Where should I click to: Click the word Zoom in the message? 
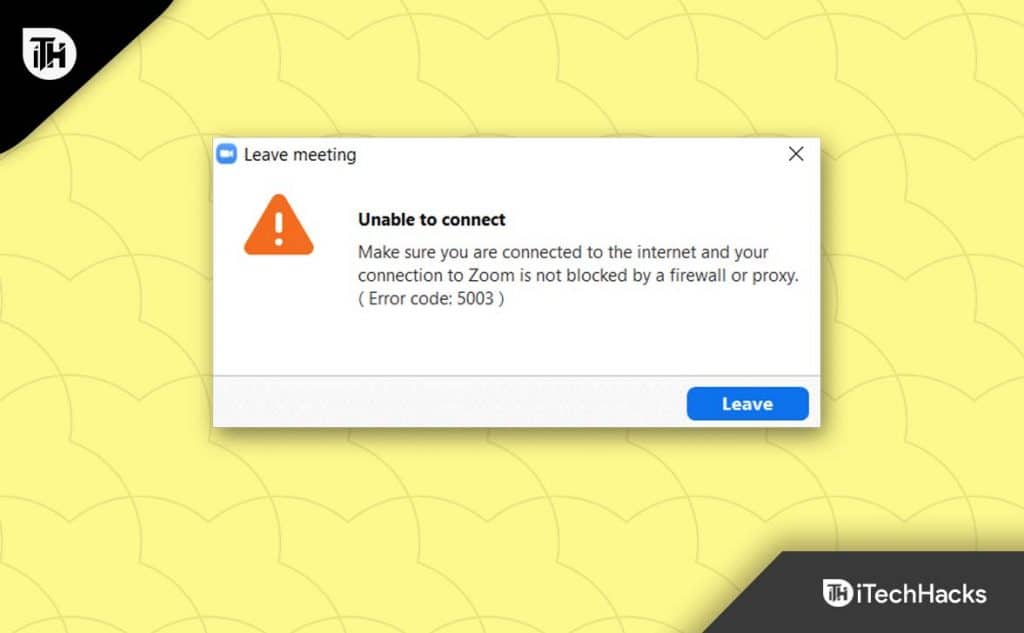coord(491,275)
